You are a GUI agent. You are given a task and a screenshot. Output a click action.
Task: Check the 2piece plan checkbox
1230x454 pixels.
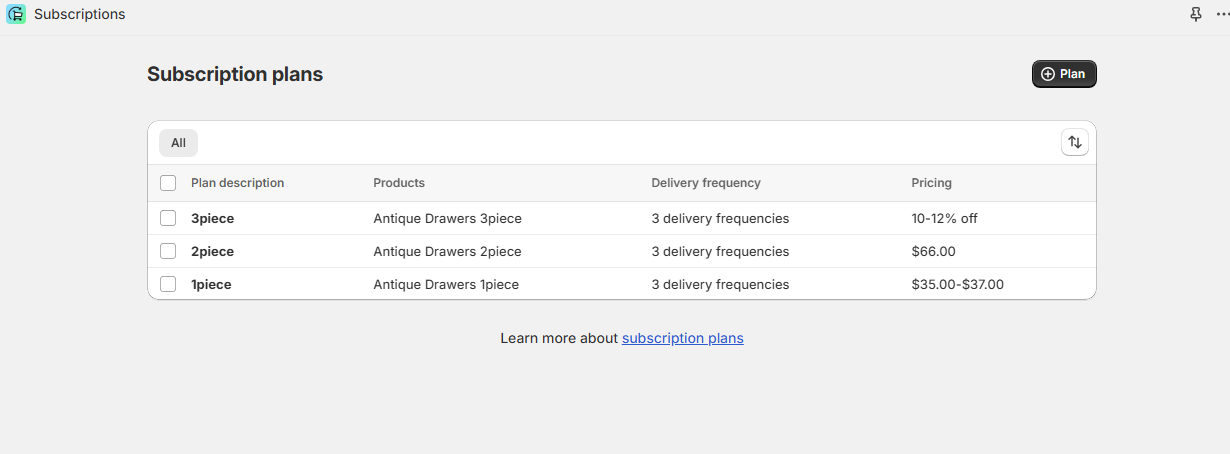[168, 251]
